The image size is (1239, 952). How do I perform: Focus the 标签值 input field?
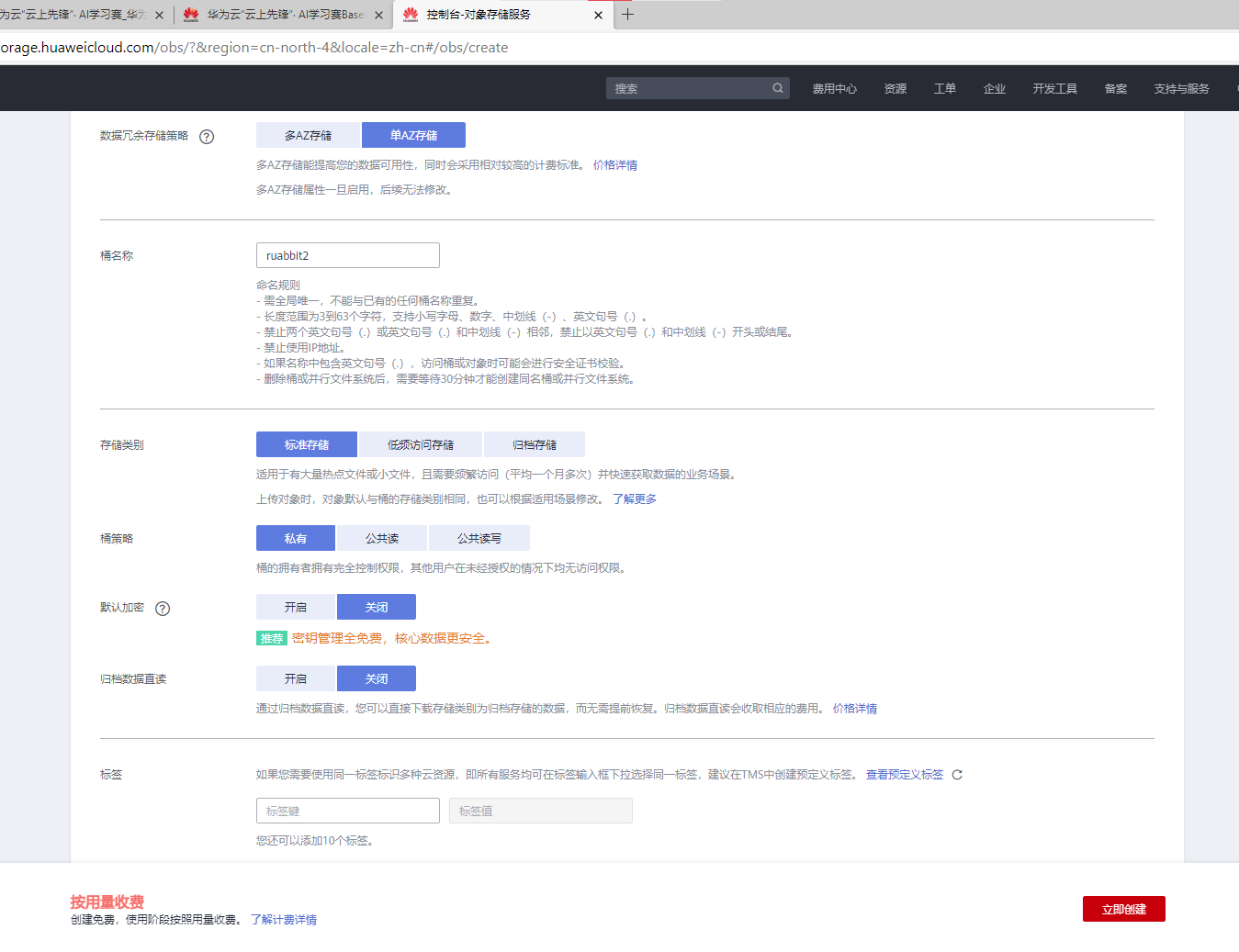[541, 811]
